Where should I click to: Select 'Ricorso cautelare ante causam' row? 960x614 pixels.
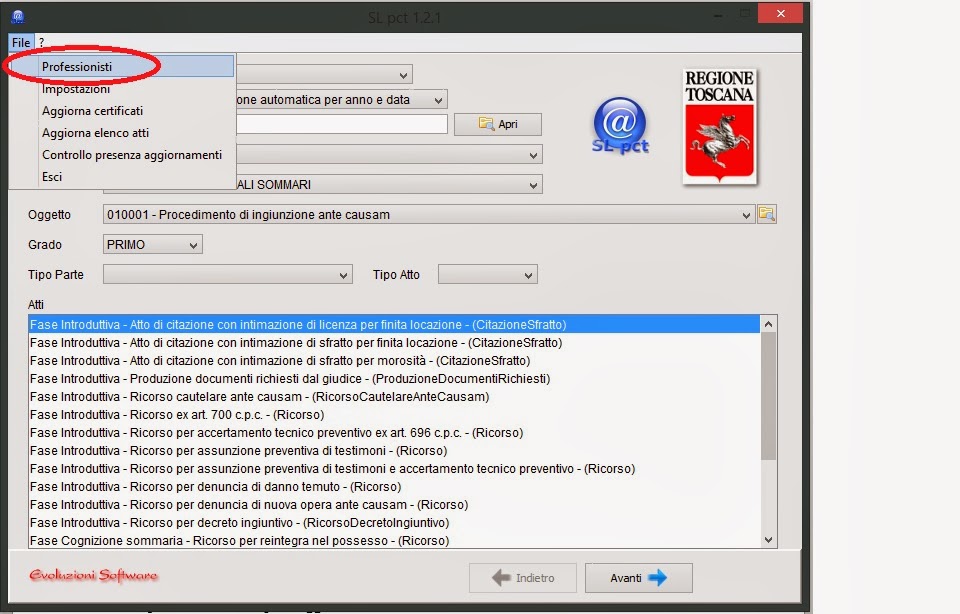coord(394,397)
